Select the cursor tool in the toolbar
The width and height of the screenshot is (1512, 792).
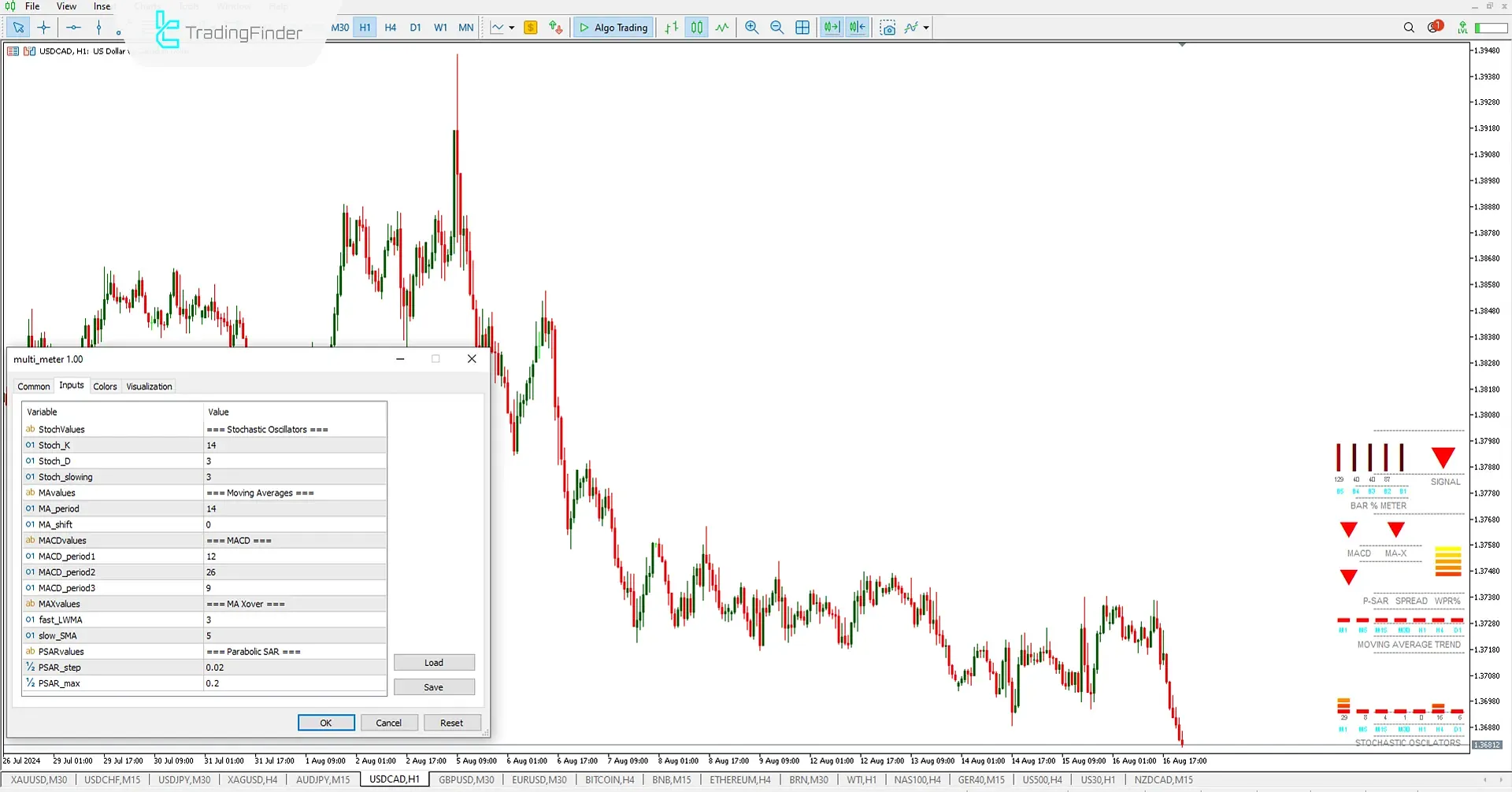tap(18, 27)
